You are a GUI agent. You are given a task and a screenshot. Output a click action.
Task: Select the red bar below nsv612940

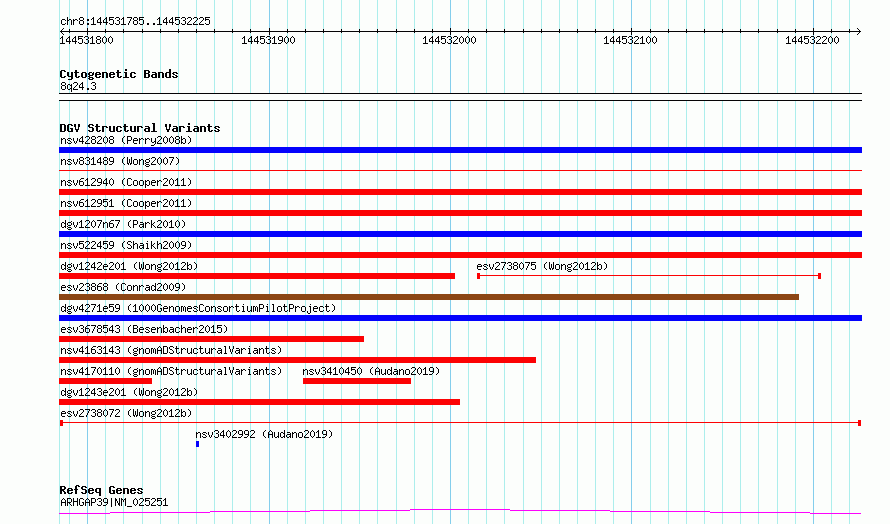coord(460,192)
